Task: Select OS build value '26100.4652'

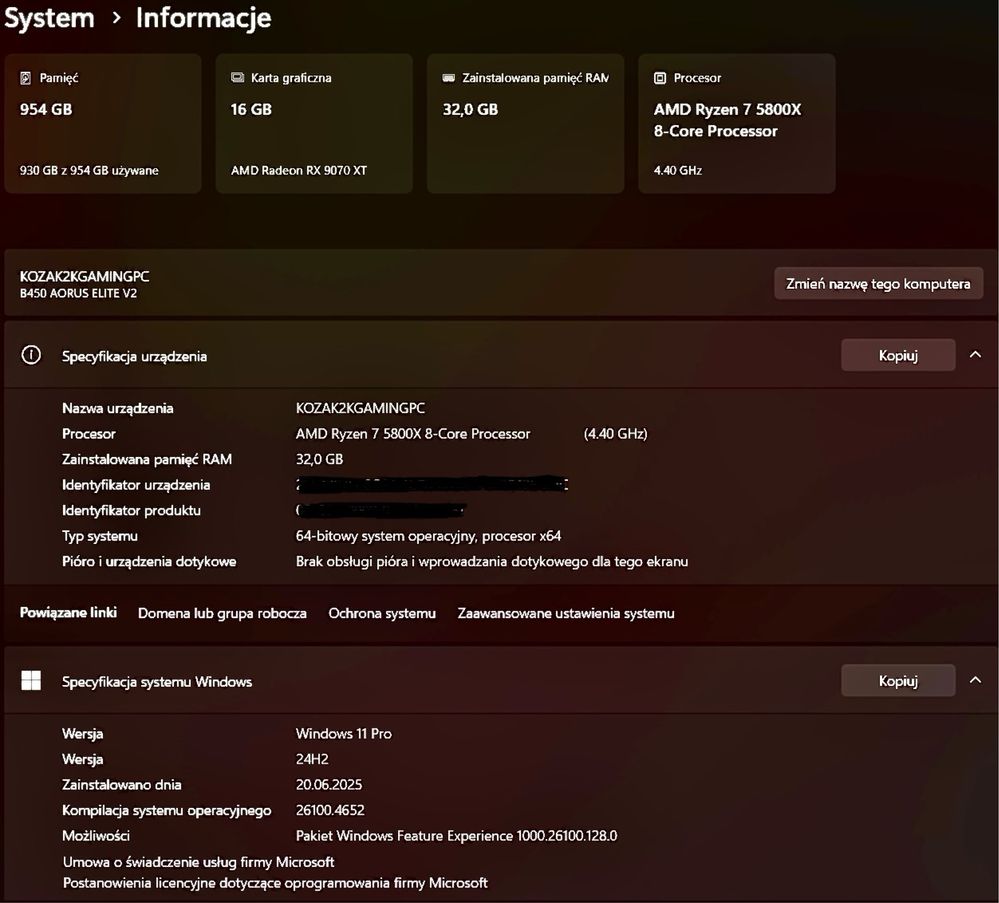Action: pos(330,810)
